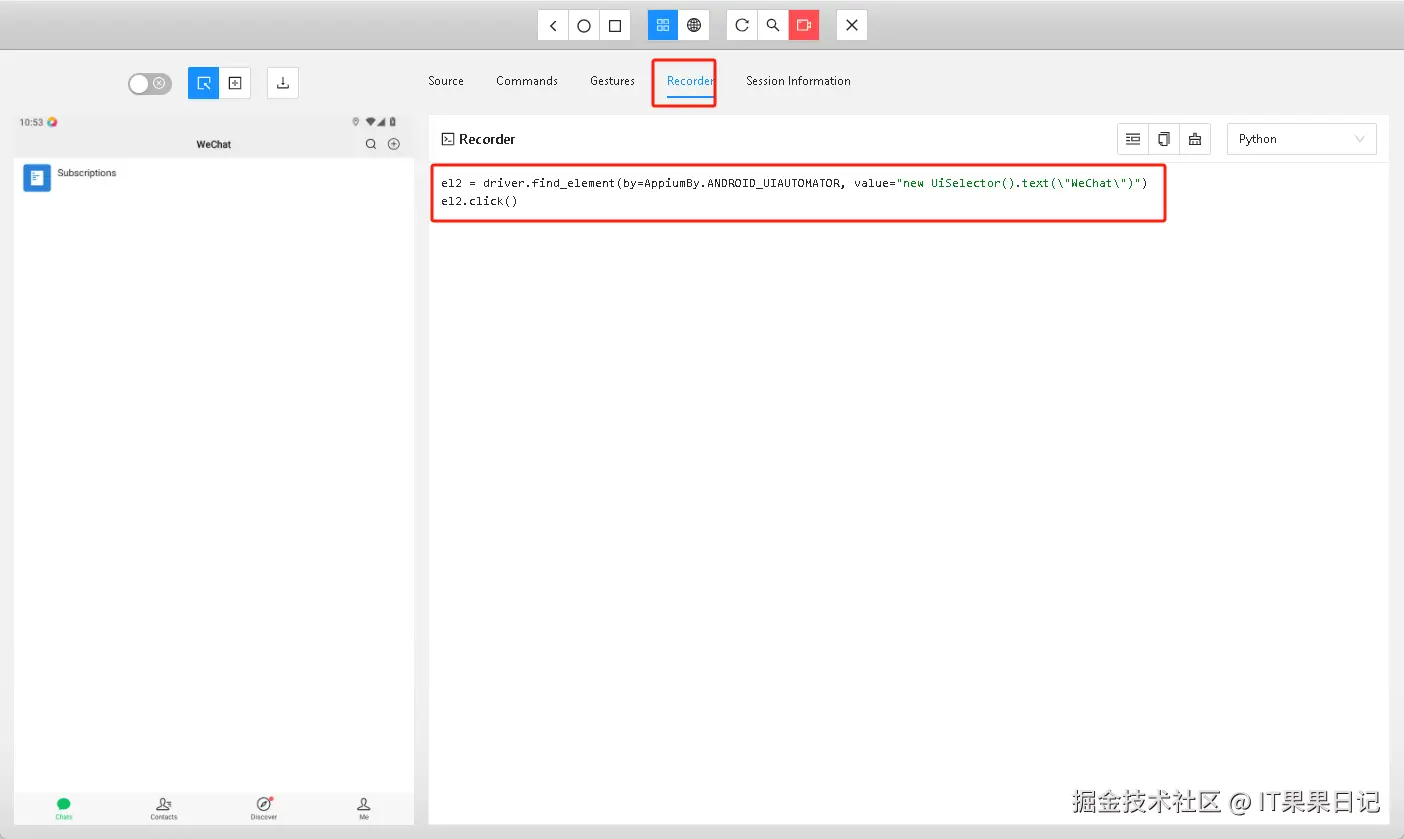The image size is (1404, 839).
Task: Select the Recorder tab
Action: tap(690, 81)
